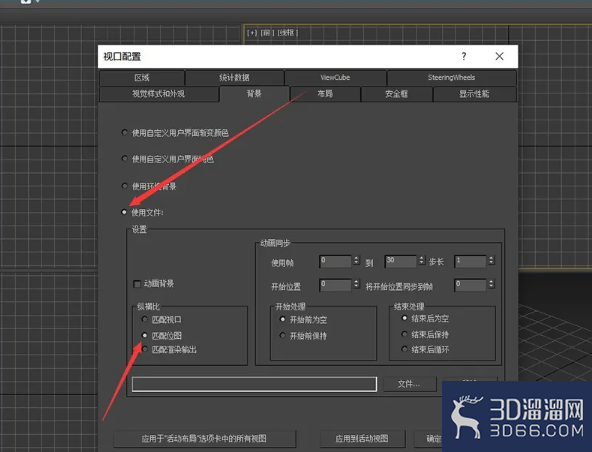The height and width of the screenshot is (452, 592).
Task: Open the 视觉样式和外观 tab
Action: pyautogui.click(x=159, y=94)
